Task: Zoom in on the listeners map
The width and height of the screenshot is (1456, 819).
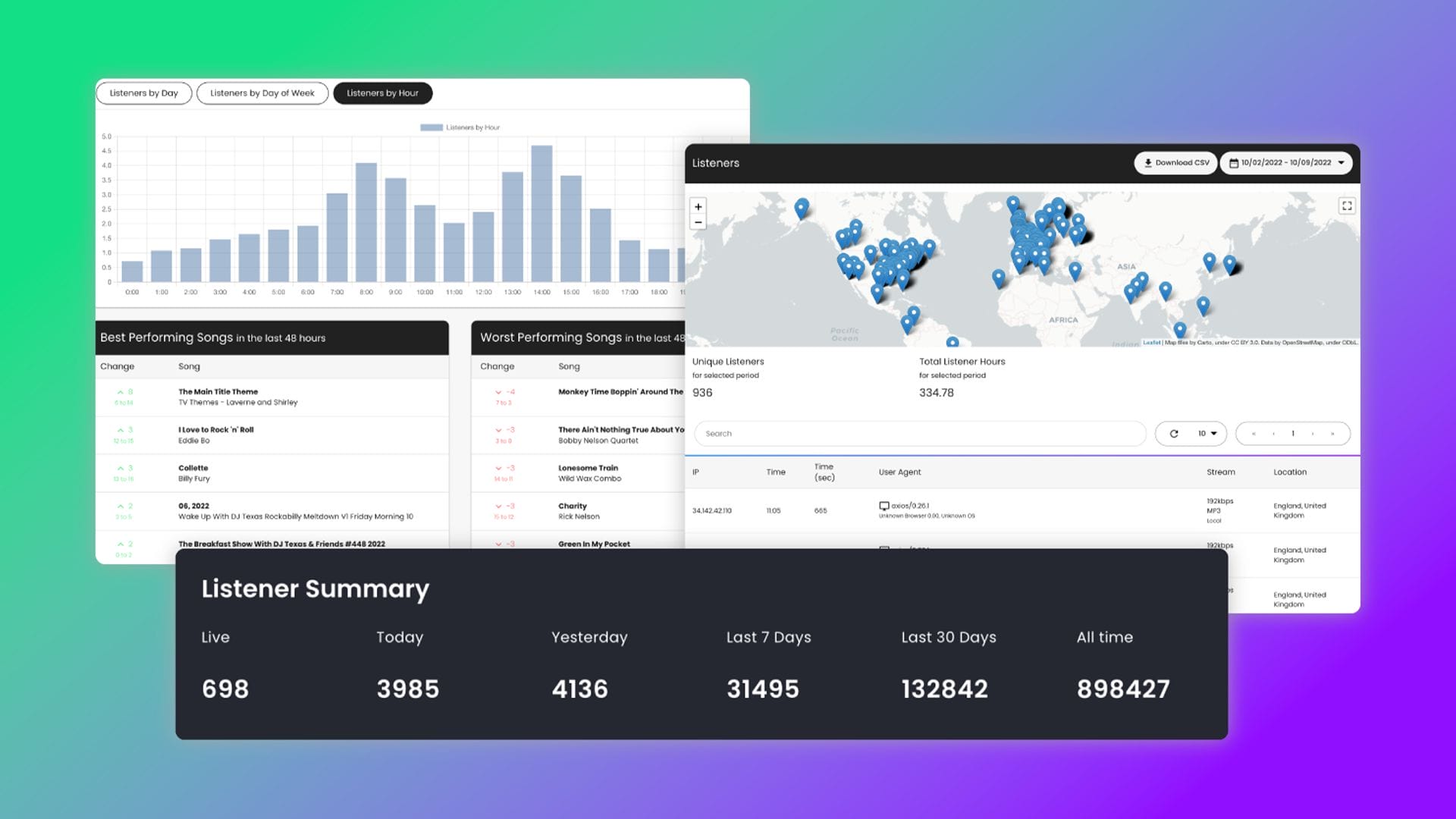Action: 698,206
